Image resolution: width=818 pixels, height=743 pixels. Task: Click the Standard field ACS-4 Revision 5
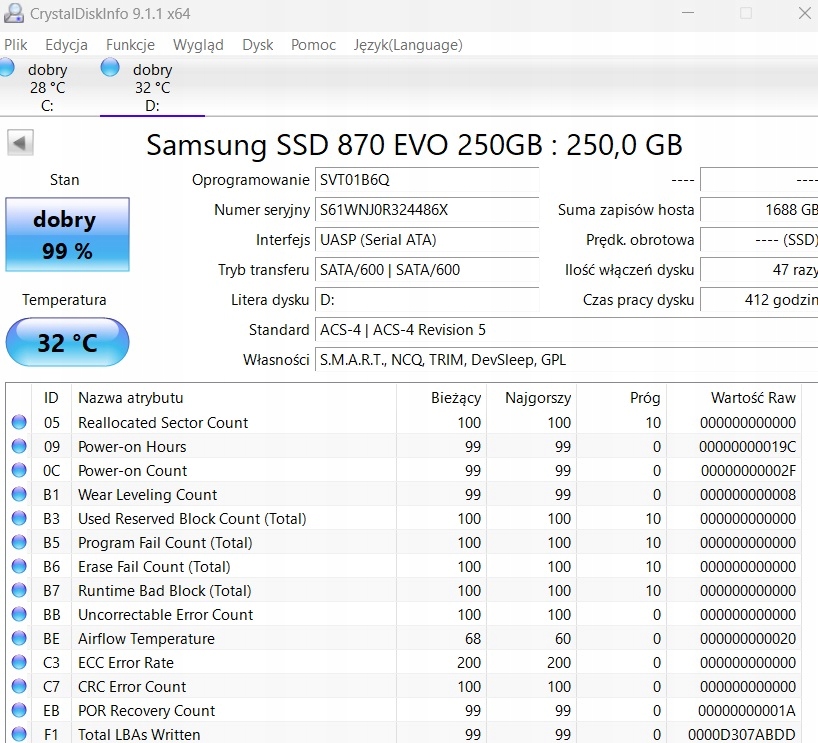click(x=567, y=330)
